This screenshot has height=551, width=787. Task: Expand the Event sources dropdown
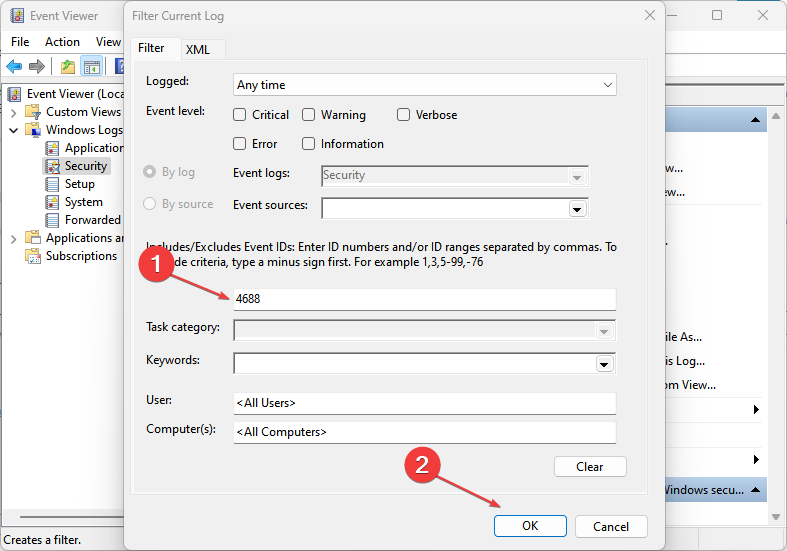[x=576, y=209]
